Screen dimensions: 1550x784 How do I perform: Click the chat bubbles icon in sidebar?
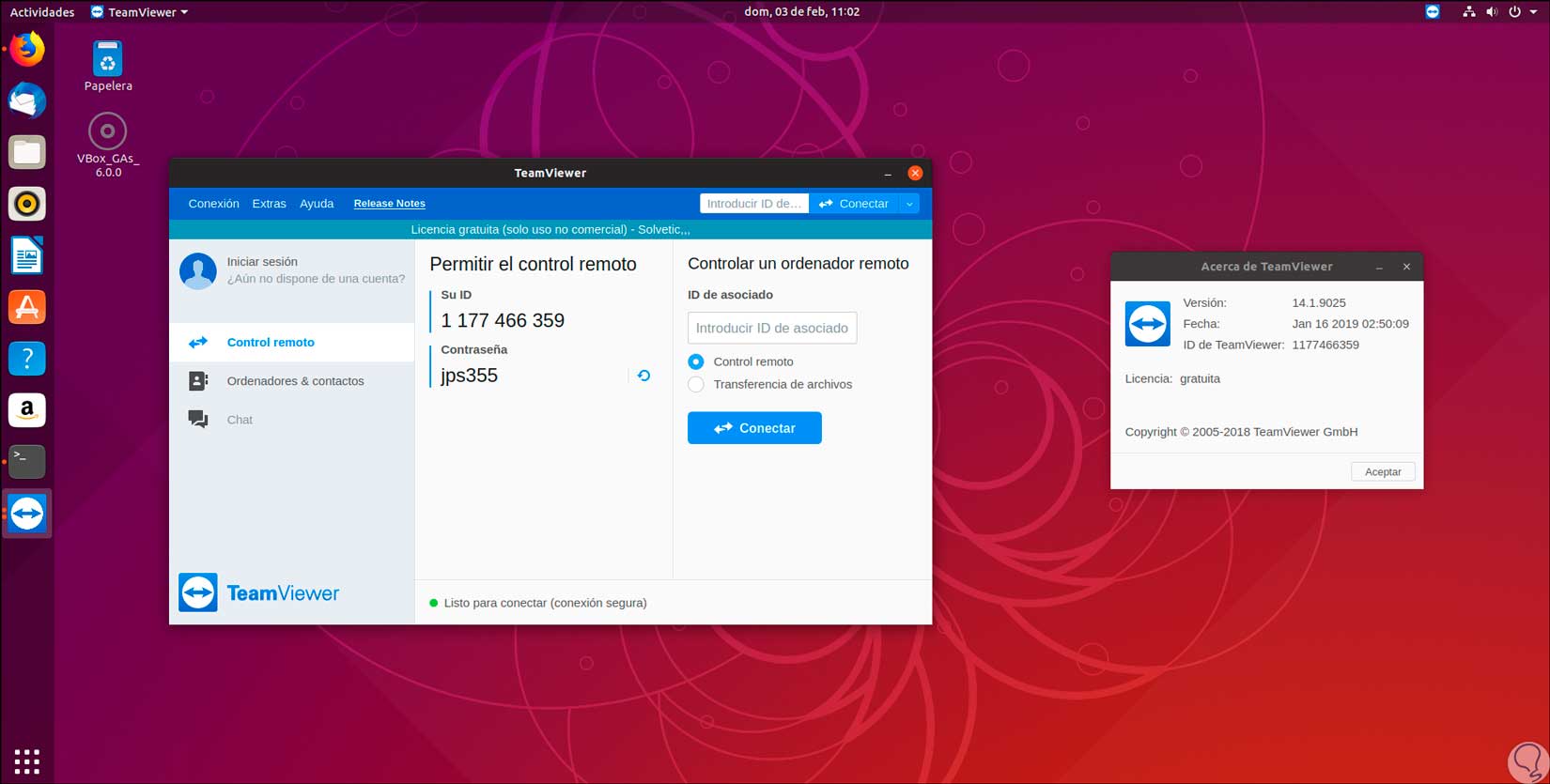coord(198,420)
